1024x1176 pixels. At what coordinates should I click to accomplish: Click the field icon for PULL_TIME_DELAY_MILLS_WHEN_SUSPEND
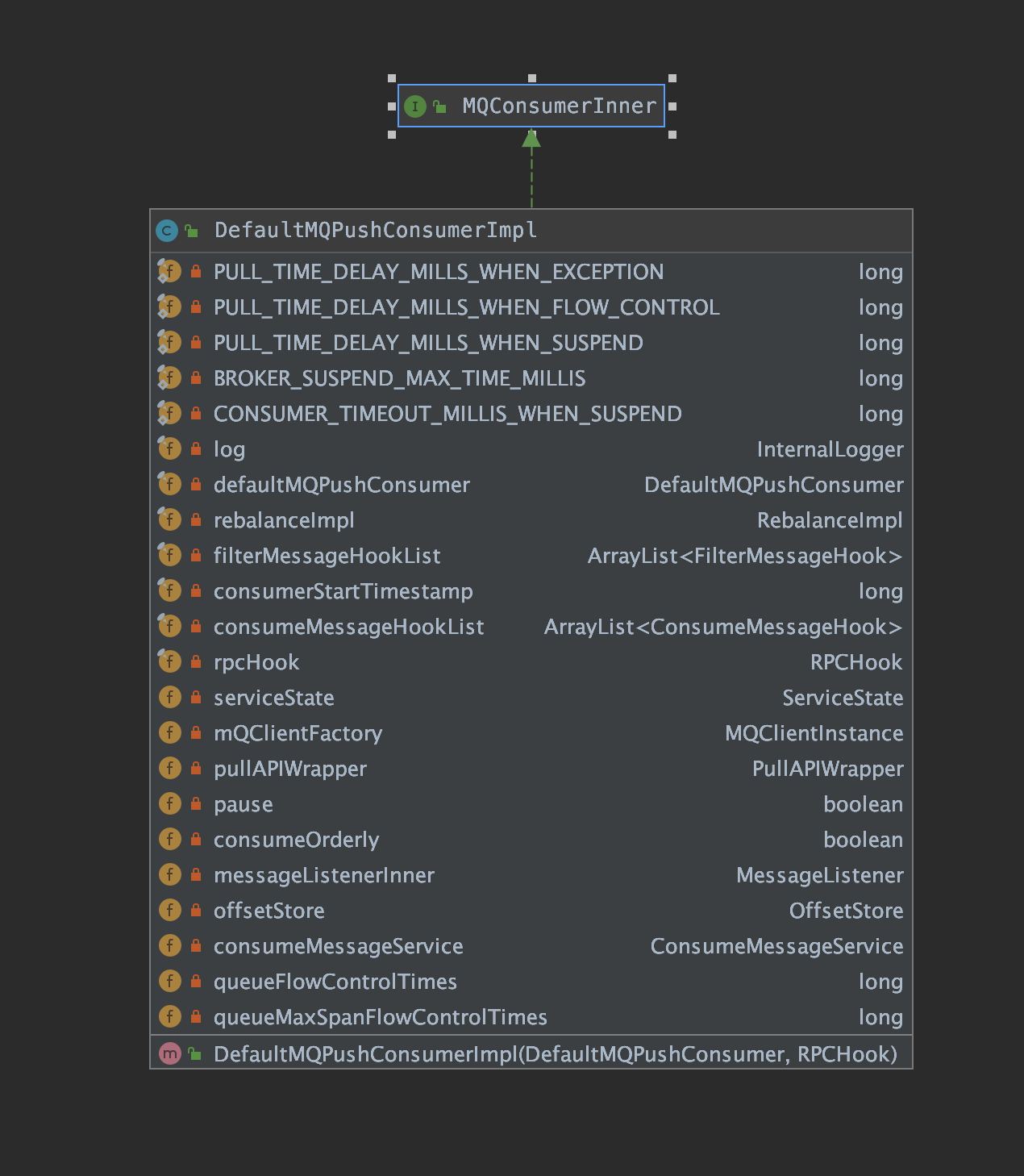pyautogui.click(x=169, y=342)
